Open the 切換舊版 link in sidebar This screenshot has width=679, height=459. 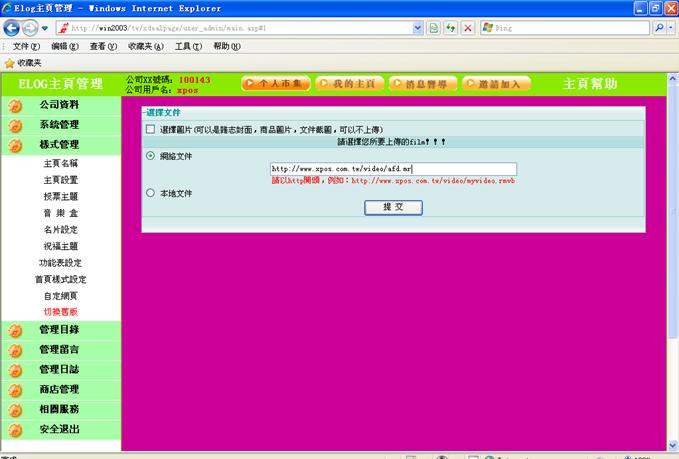click(60, 312)
